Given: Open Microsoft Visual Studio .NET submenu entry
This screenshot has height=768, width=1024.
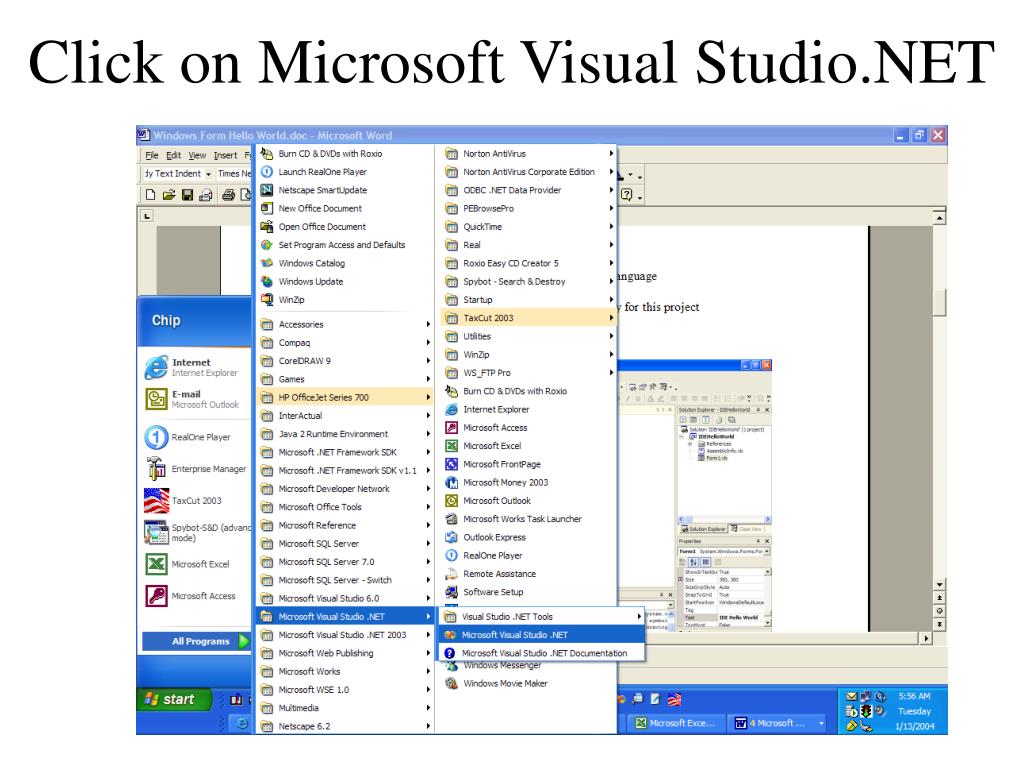Looking at the screenshot, I should 541,635.
